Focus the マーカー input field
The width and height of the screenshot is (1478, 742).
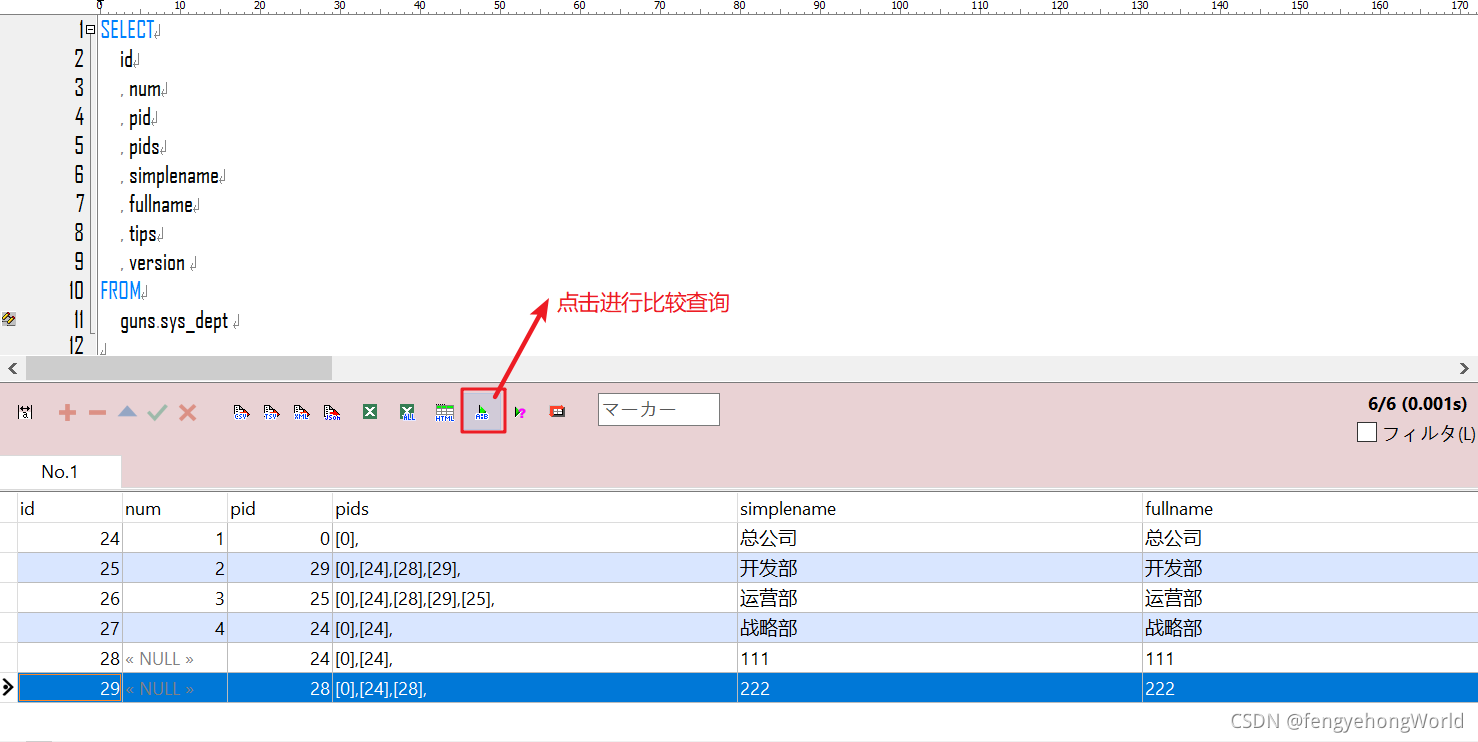click(658, 409)
